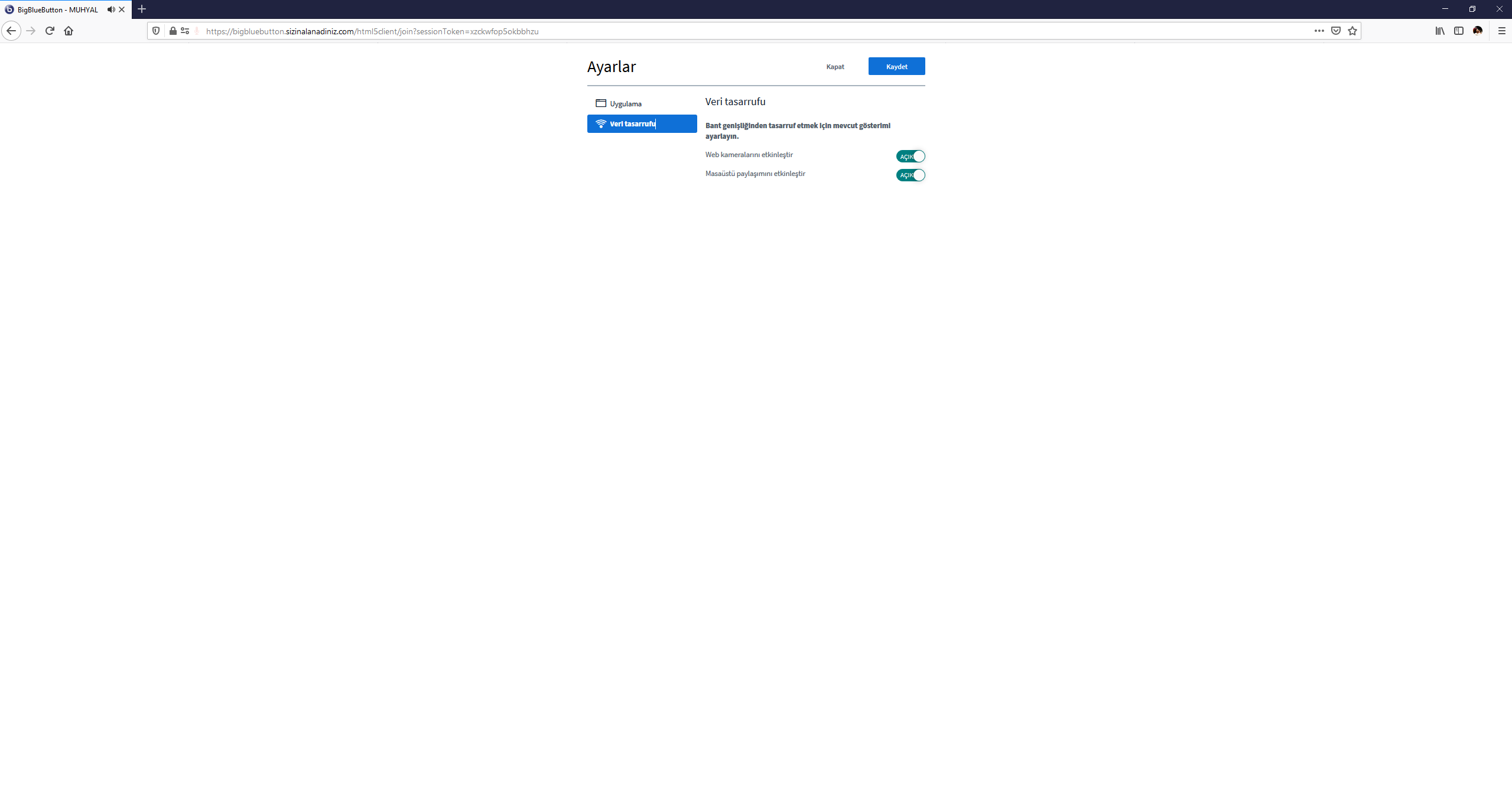
Task: Restore down the Firefox window
Action: tap(1472, 9)
